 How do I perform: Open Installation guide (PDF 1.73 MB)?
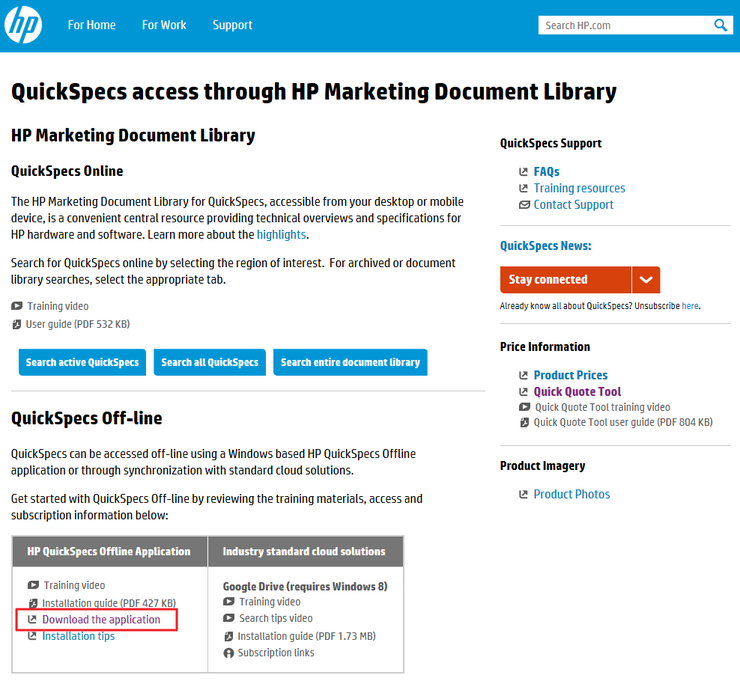pyautogui.click(x=306, y=636)
